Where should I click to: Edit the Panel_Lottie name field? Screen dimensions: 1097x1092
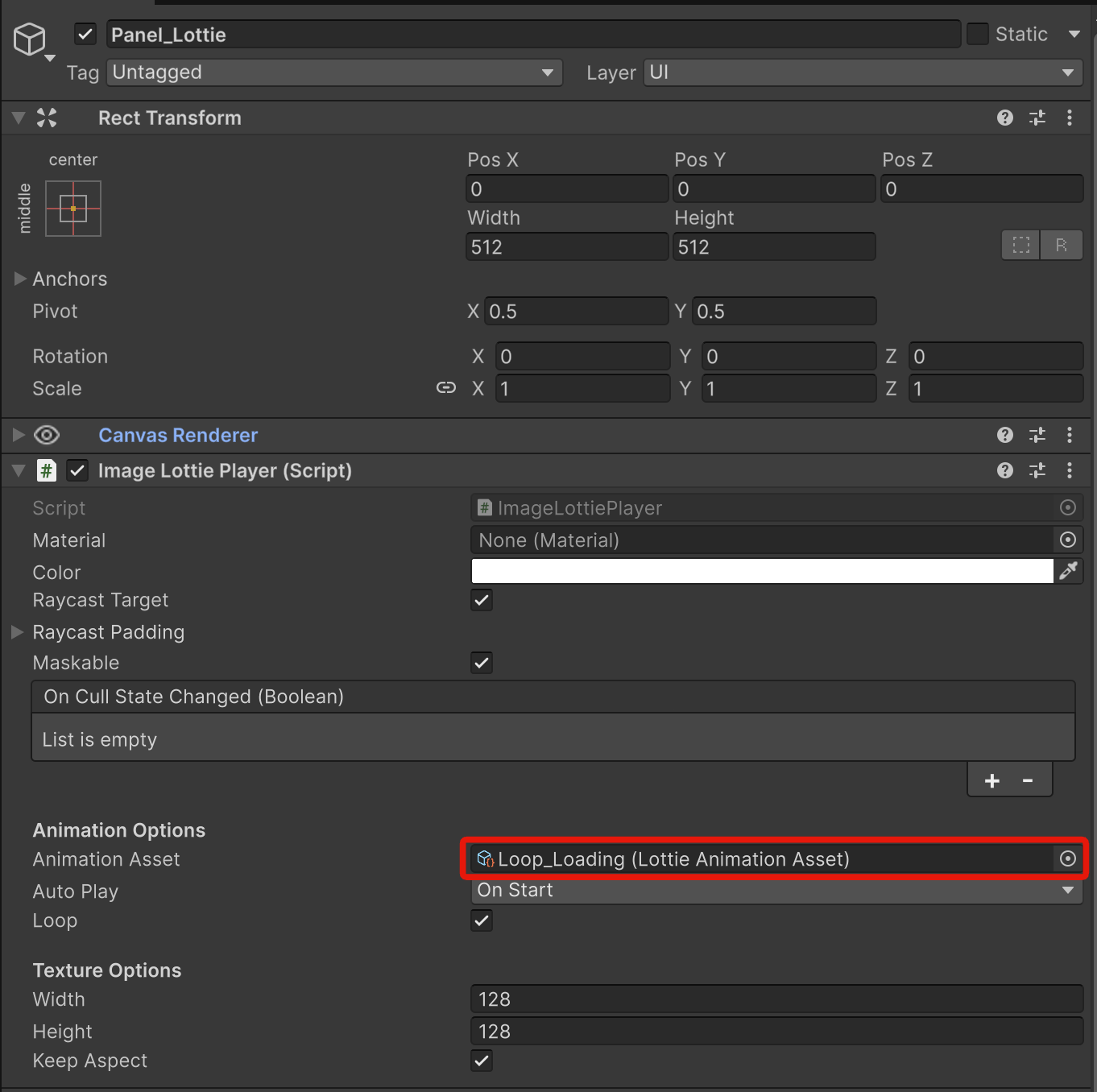click(533, 34)
